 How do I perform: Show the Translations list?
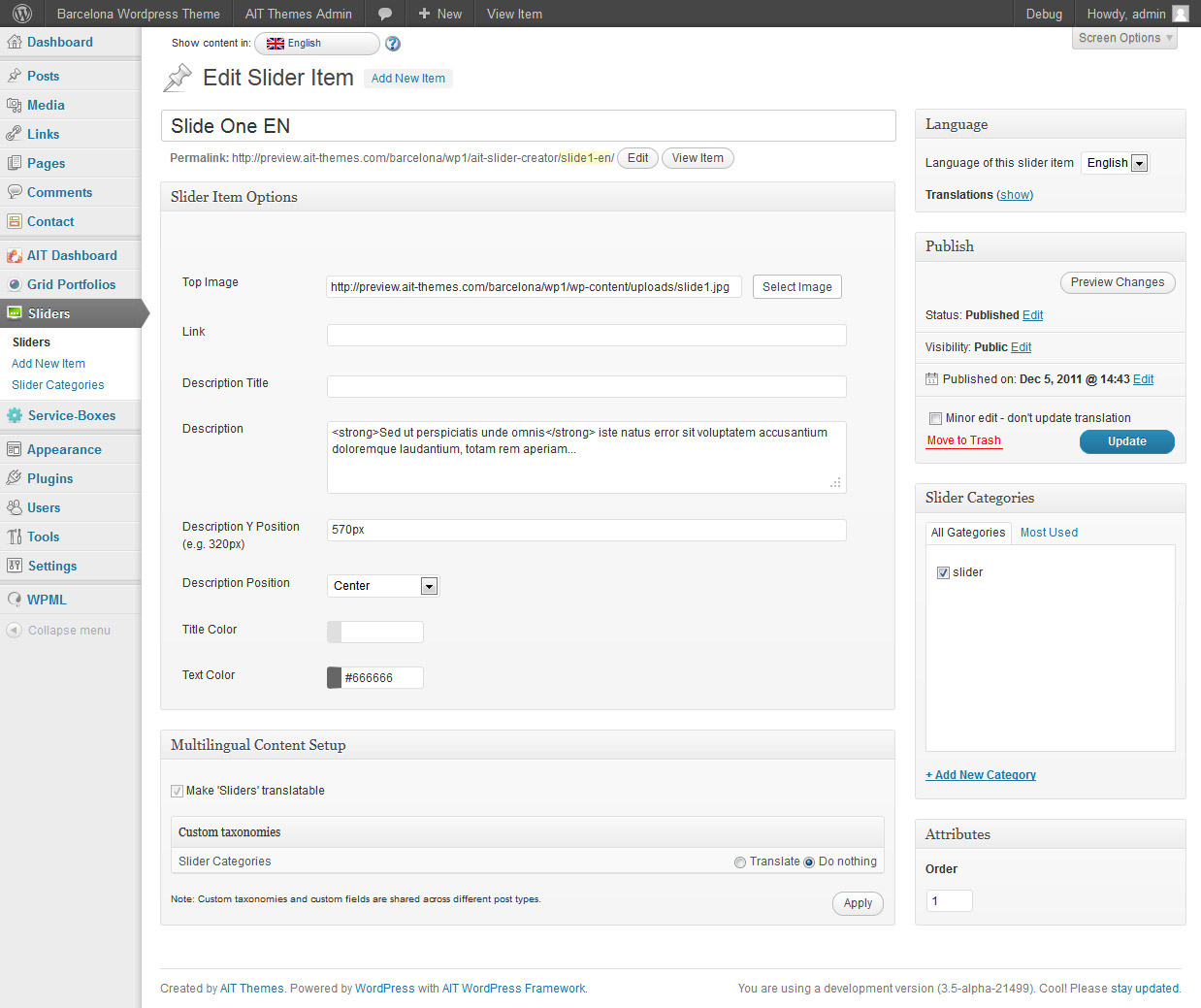tap(1015, 195)
